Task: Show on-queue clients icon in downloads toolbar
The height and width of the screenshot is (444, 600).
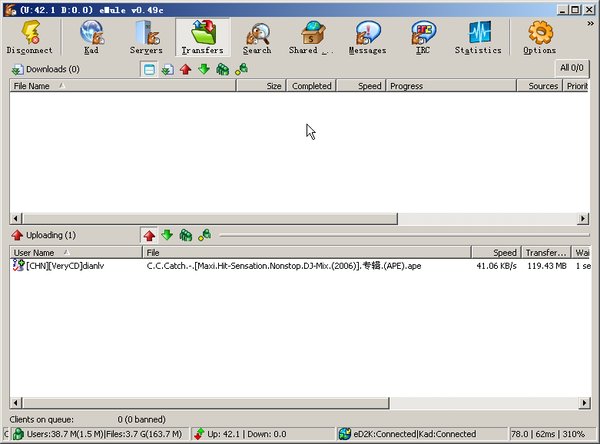Action: (222, 69)
